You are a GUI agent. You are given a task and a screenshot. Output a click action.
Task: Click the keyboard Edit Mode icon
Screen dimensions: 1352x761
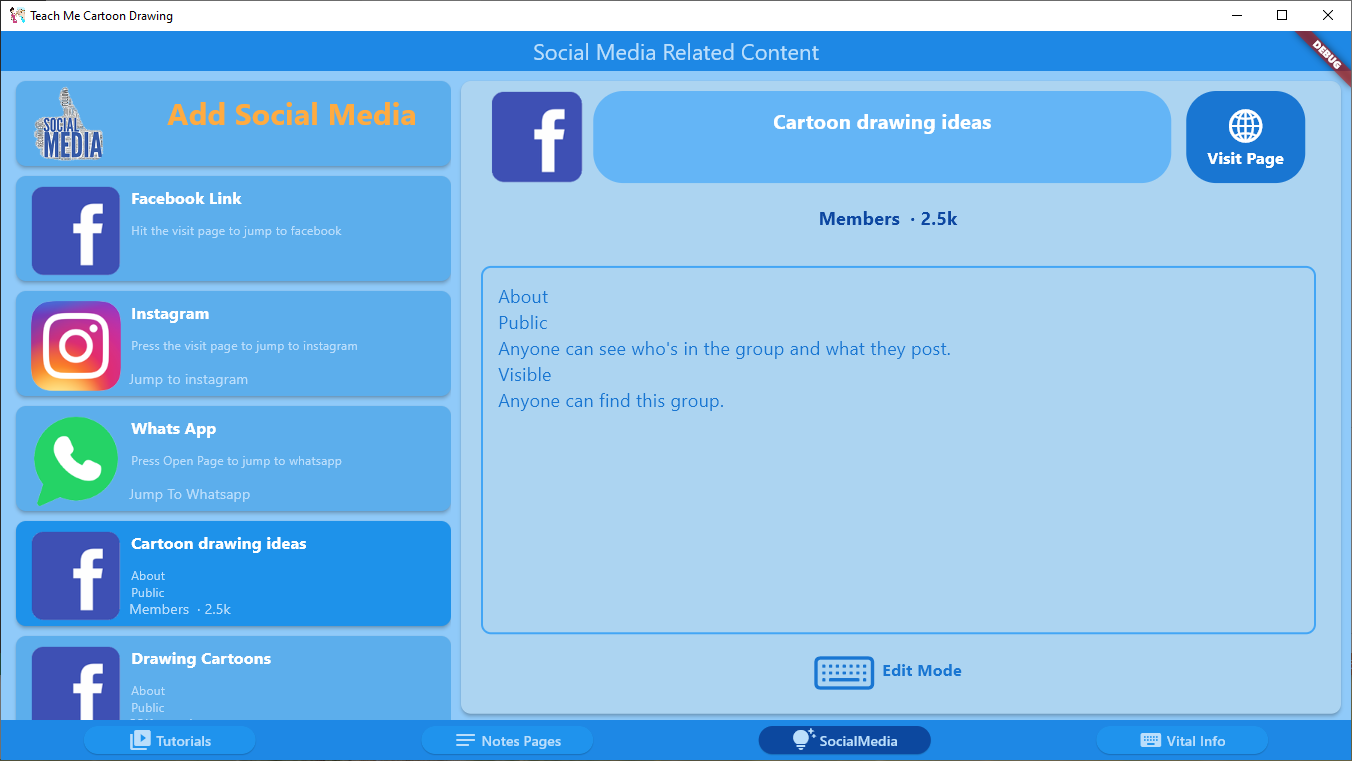point(844,672)
